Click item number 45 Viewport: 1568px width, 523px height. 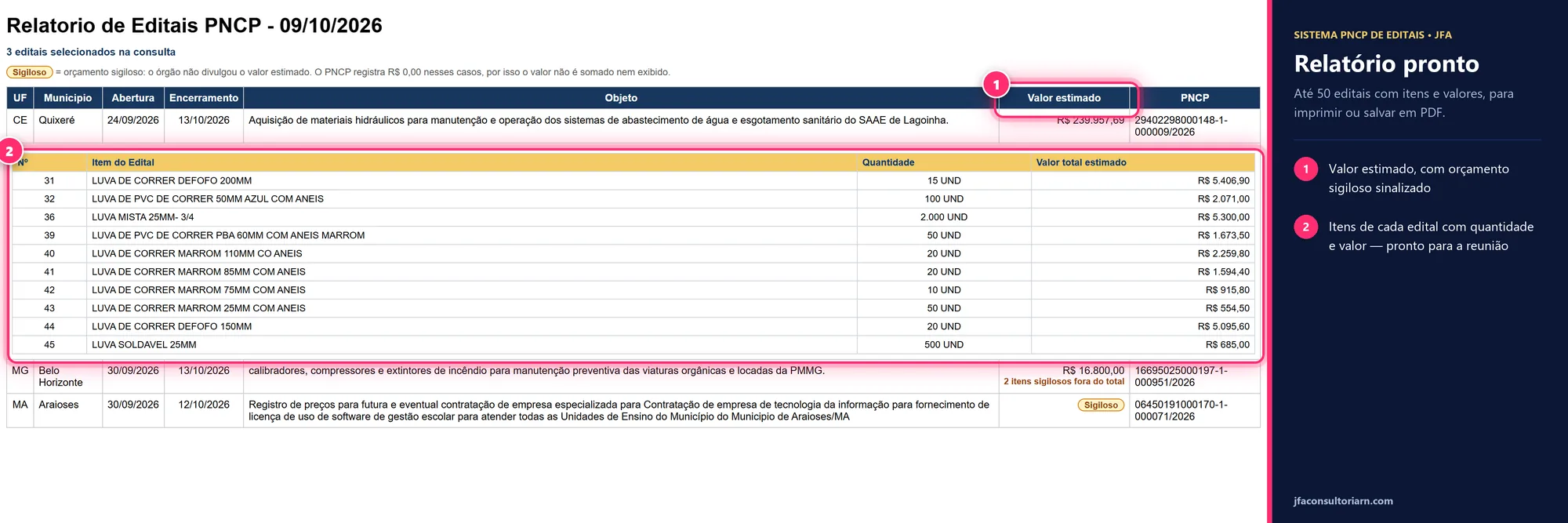pyautogui.click(x=49, y=345)
